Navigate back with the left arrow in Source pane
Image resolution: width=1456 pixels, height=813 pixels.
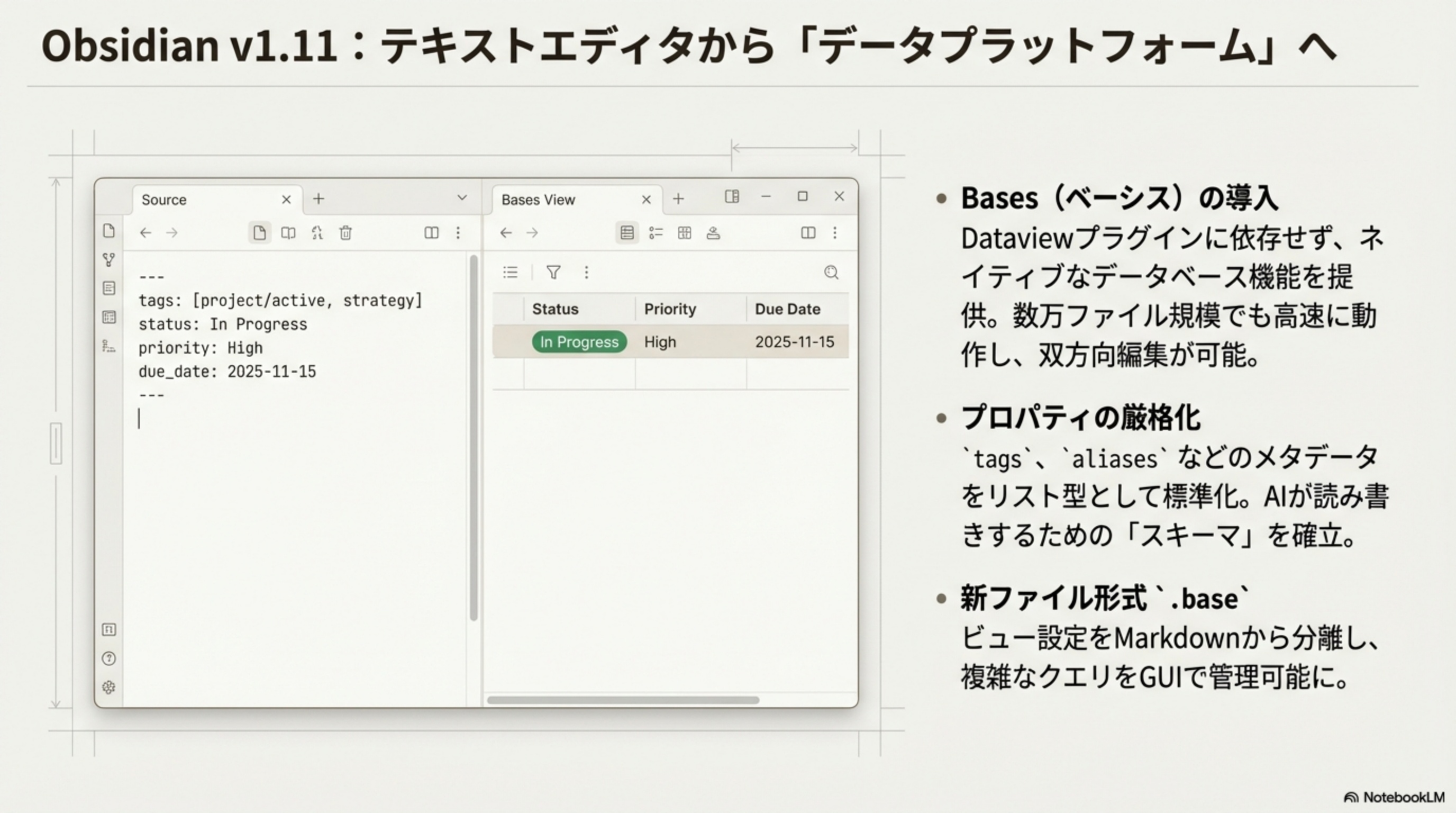click(x=145, y=233)
